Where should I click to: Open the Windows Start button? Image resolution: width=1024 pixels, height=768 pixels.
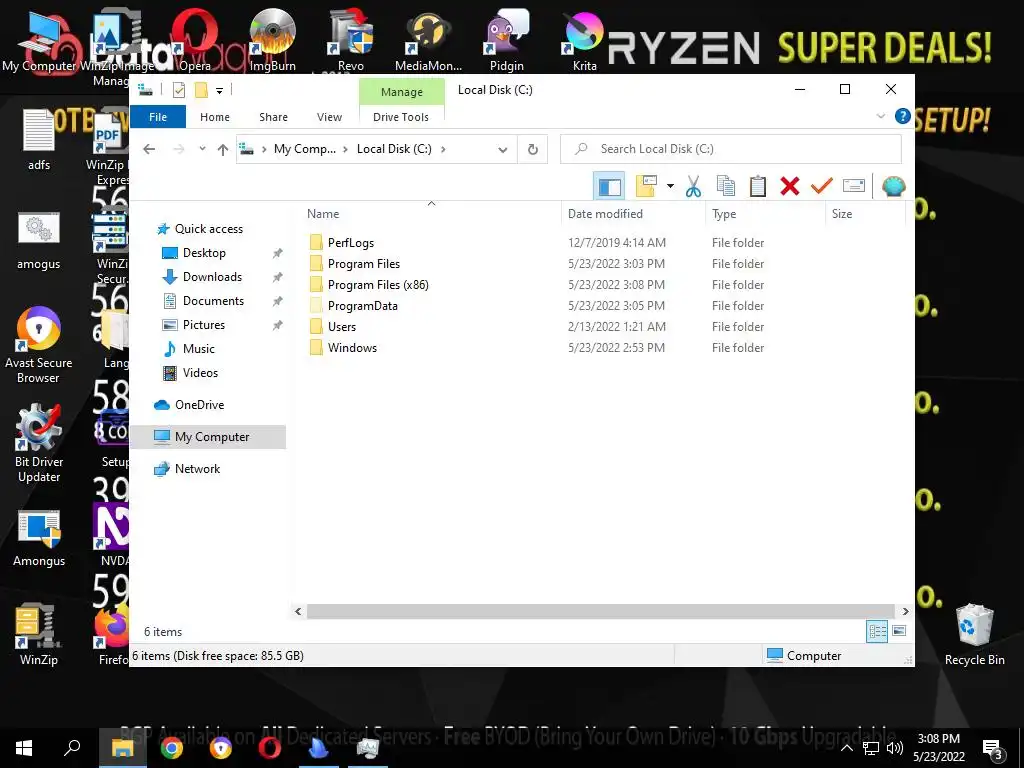tap(24, 748)
